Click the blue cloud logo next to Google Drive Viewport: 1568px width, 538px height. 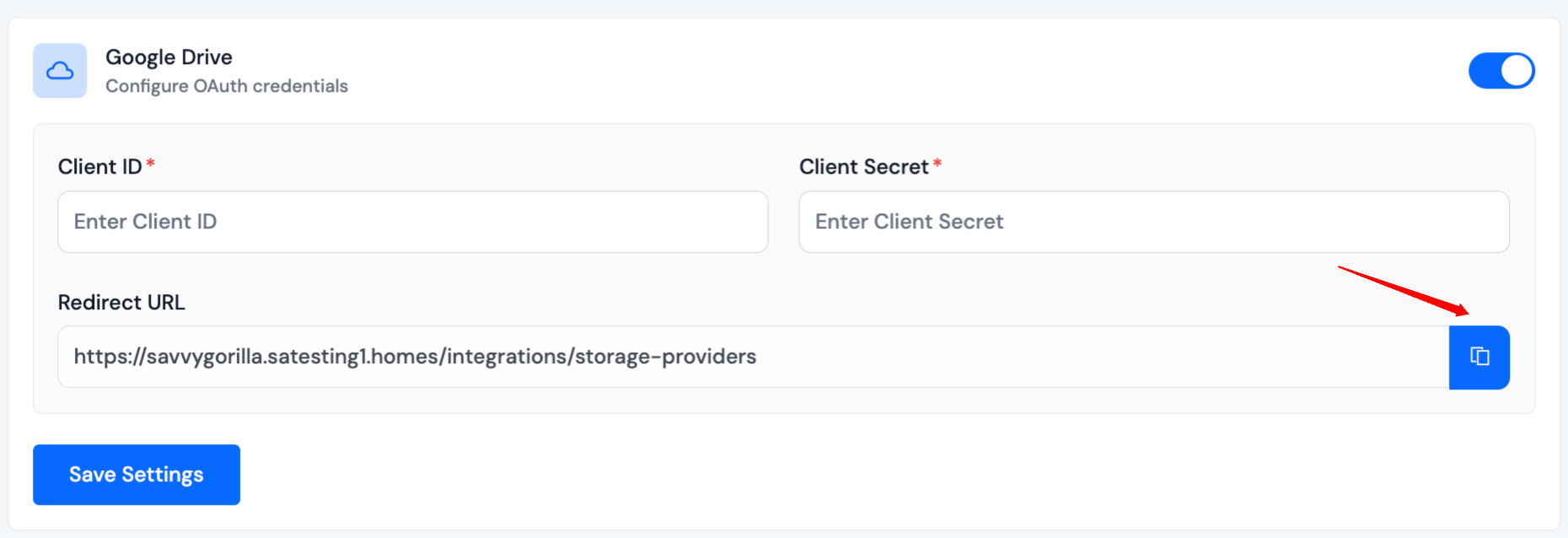pos(59,71)
